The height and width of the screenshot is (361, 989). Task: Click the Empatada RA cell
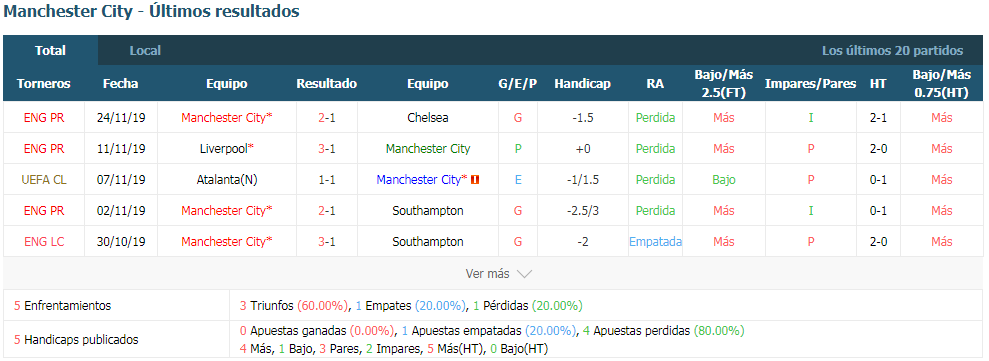(x=655, y=242)
